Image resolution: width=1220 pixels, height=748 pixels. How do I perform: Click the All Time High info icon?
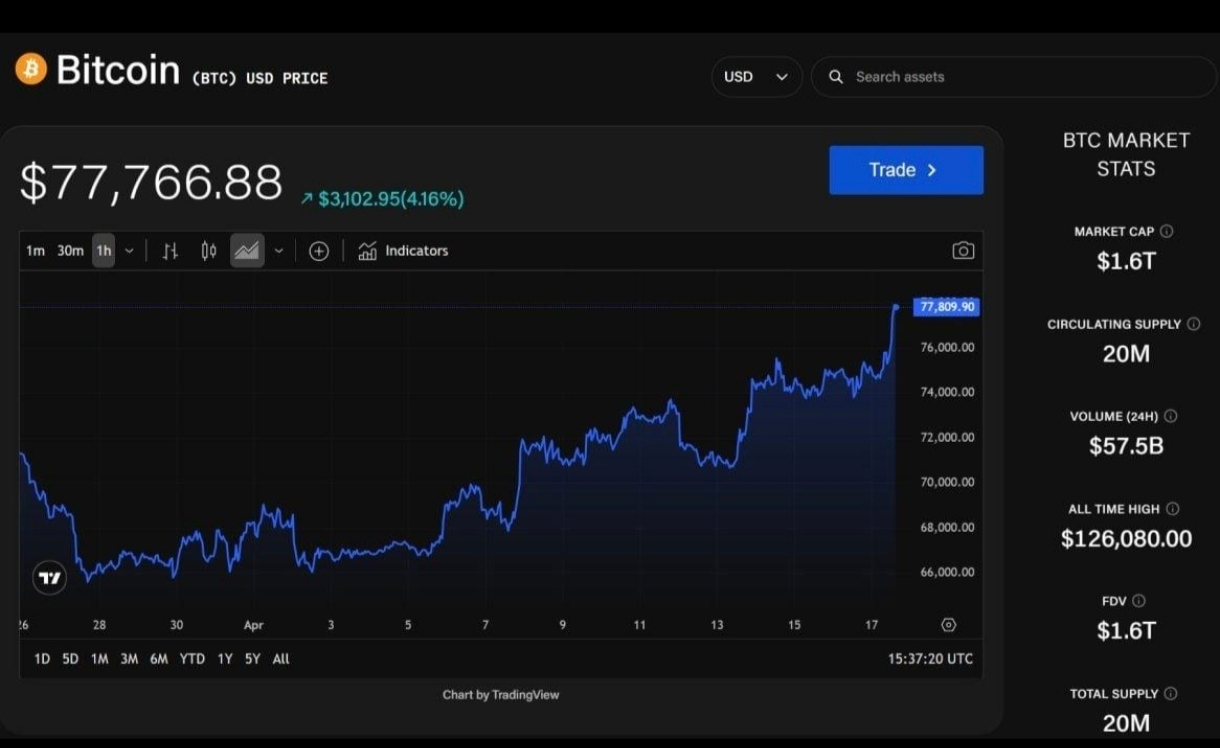click(x=1173, y=509)
